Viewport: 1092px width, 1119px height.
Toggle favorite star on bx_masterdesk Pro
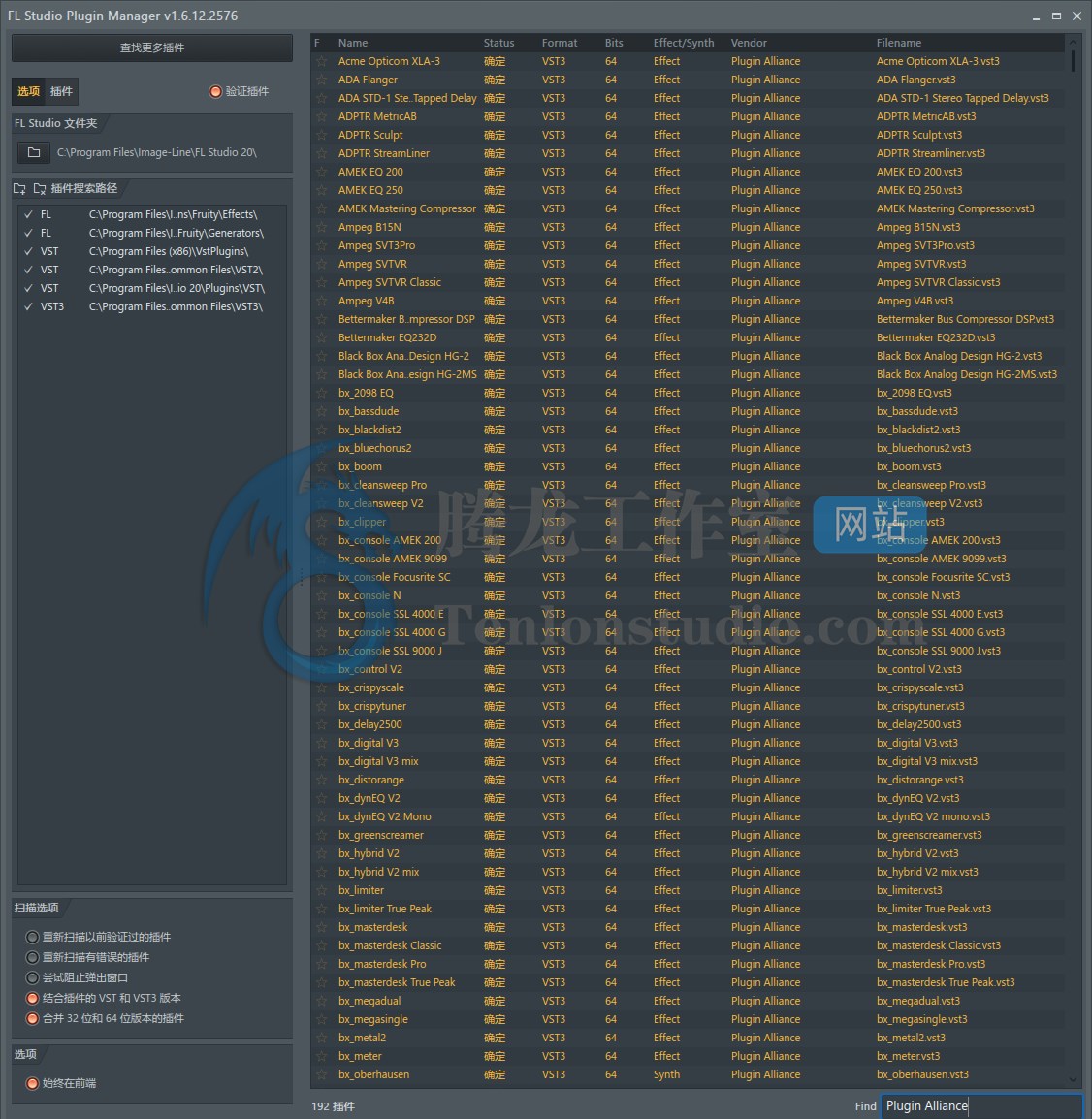322,964
